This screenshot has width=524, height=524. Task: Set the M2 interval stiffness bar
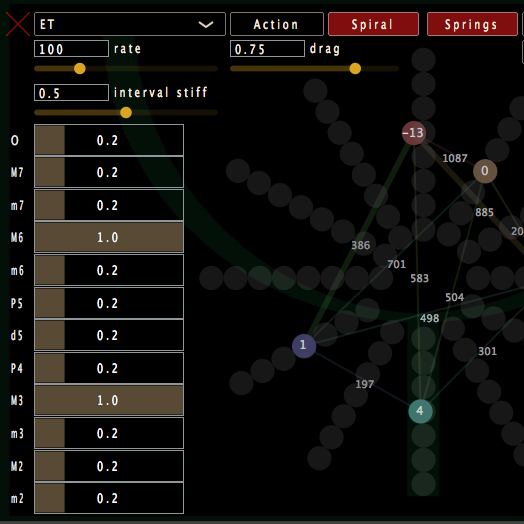click(109, 466)
